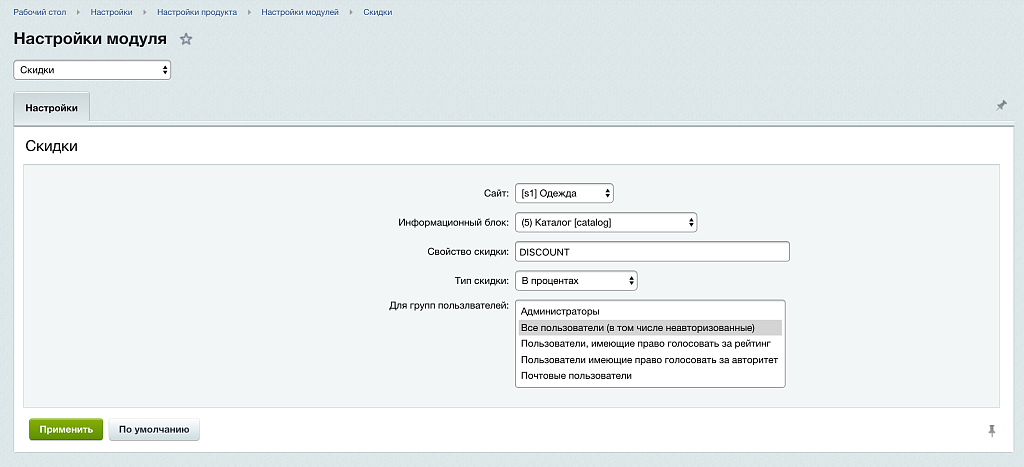Expand the Тип скидки dropdown
The image size is (1024, 467).
(x=576, y=281)
